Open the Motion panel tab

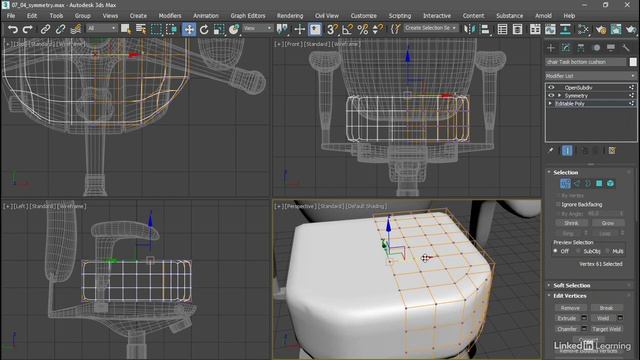(596, 48)
